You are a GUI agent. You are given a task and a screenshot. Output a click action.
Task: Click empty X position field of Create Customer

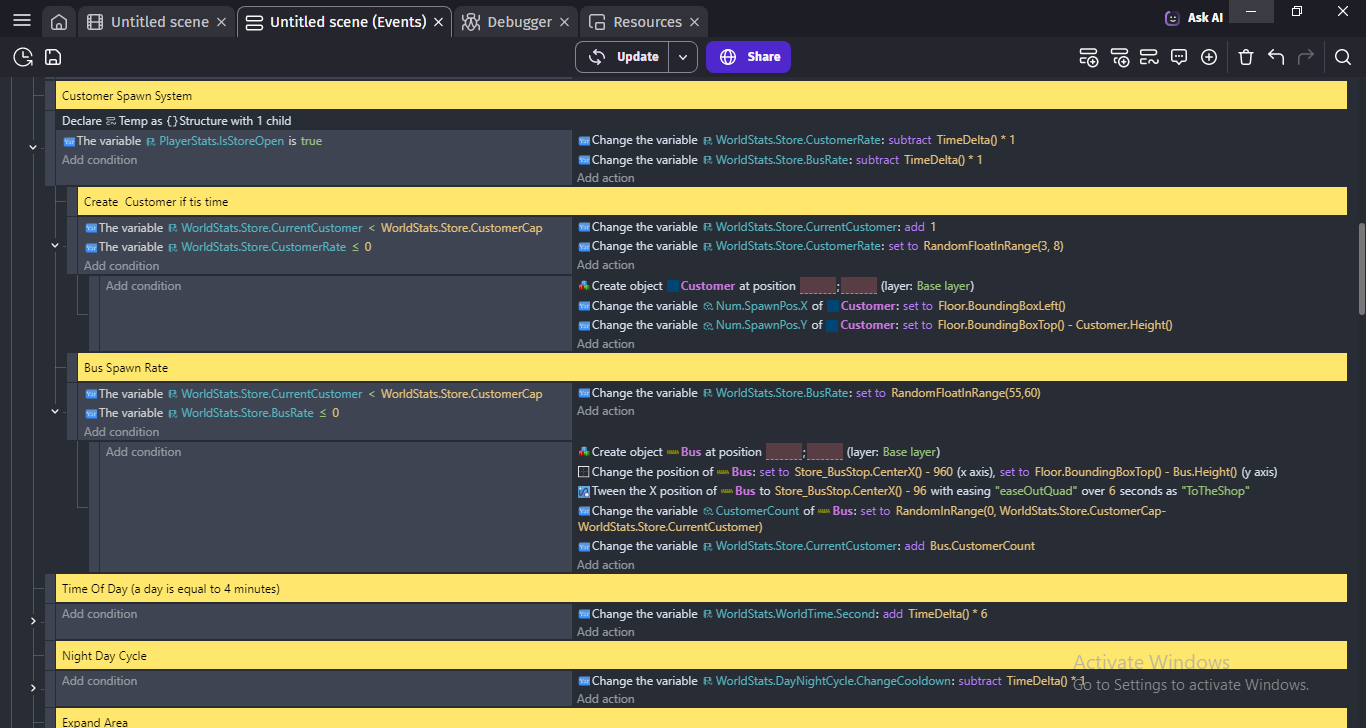click(x=818, y=286)
